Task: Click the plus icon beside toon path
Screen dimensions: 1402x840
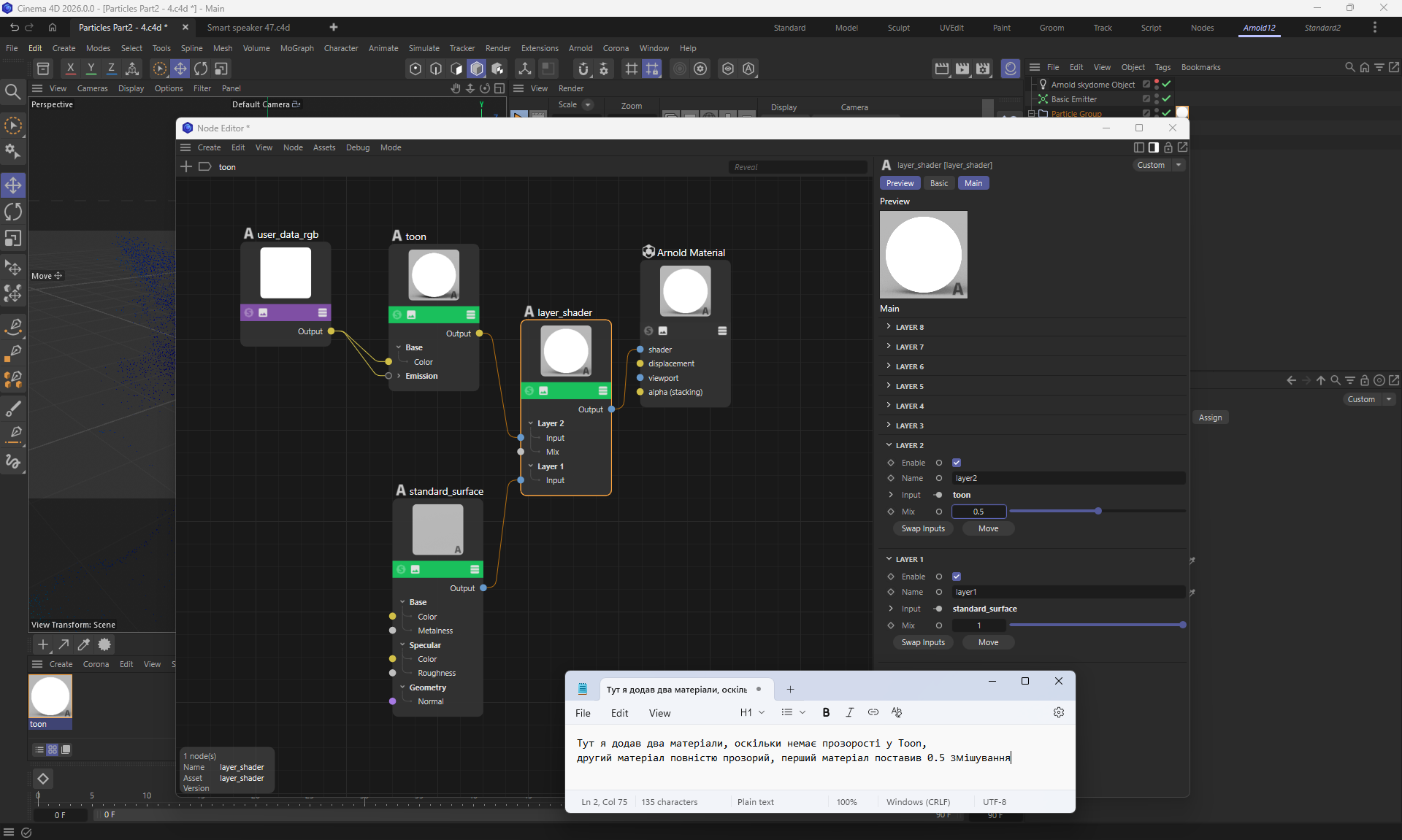Action: point(186,167)
